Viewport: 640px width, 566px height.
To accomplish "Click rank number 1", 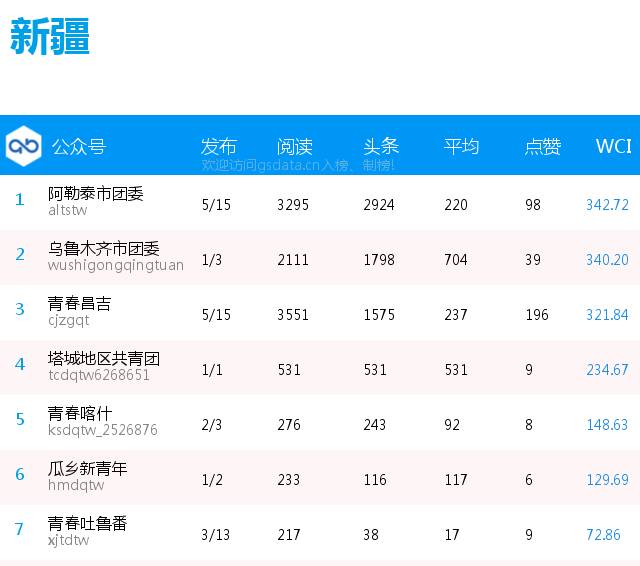I will [20, 200].
